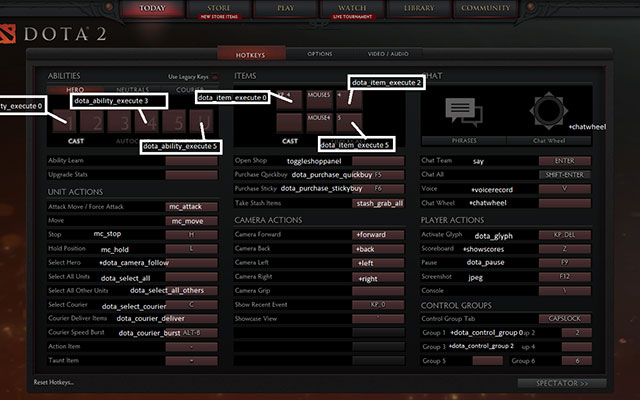Open the LIBRARY section
Viewport: 640px width, 400px height.
(x=419, y=9)
